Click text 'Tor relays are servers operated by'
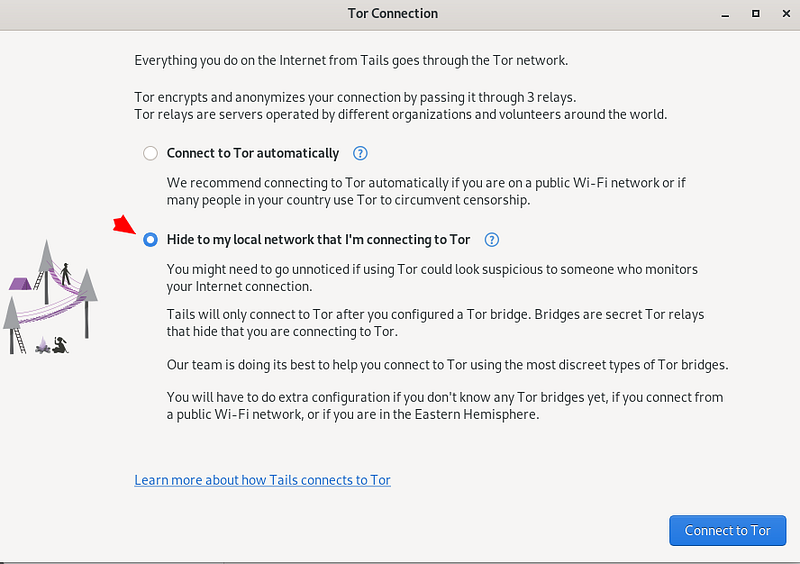 click(235, 114)
